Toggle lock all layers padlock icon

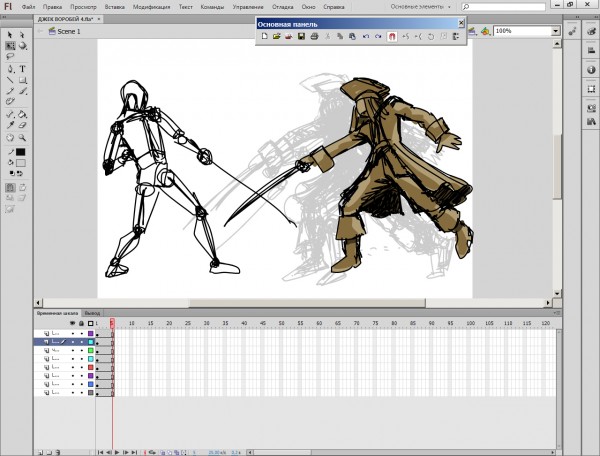click(81, 324)
